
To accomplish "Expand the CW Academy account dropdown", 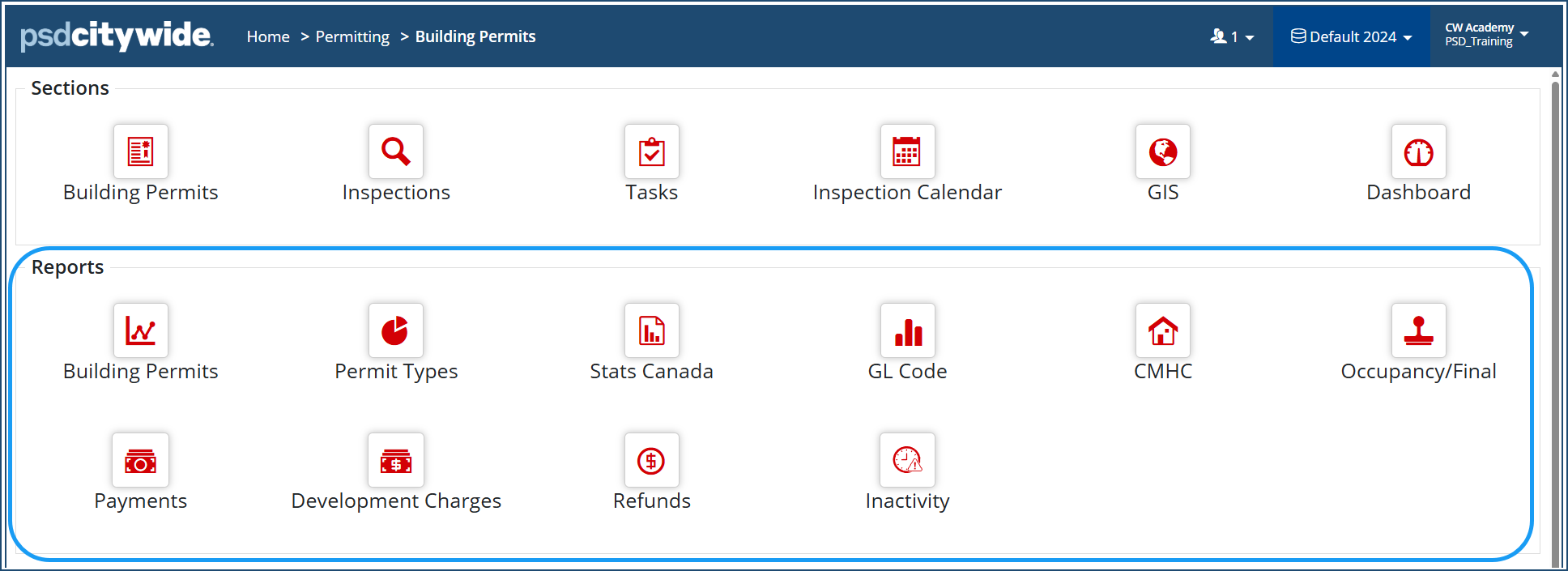I will pos(1486,35).
